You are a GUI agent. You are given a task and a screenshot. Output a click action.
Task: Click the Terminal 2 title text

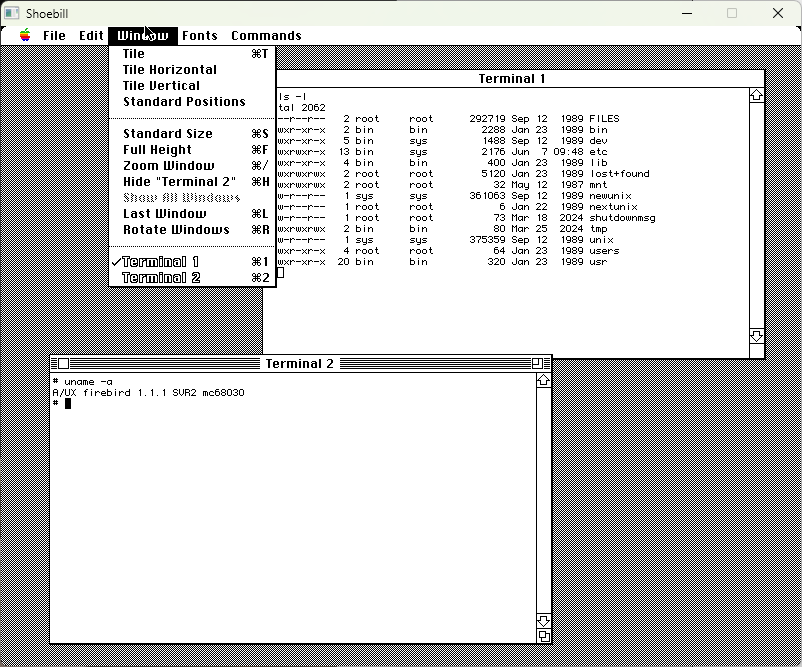(299, 363)
